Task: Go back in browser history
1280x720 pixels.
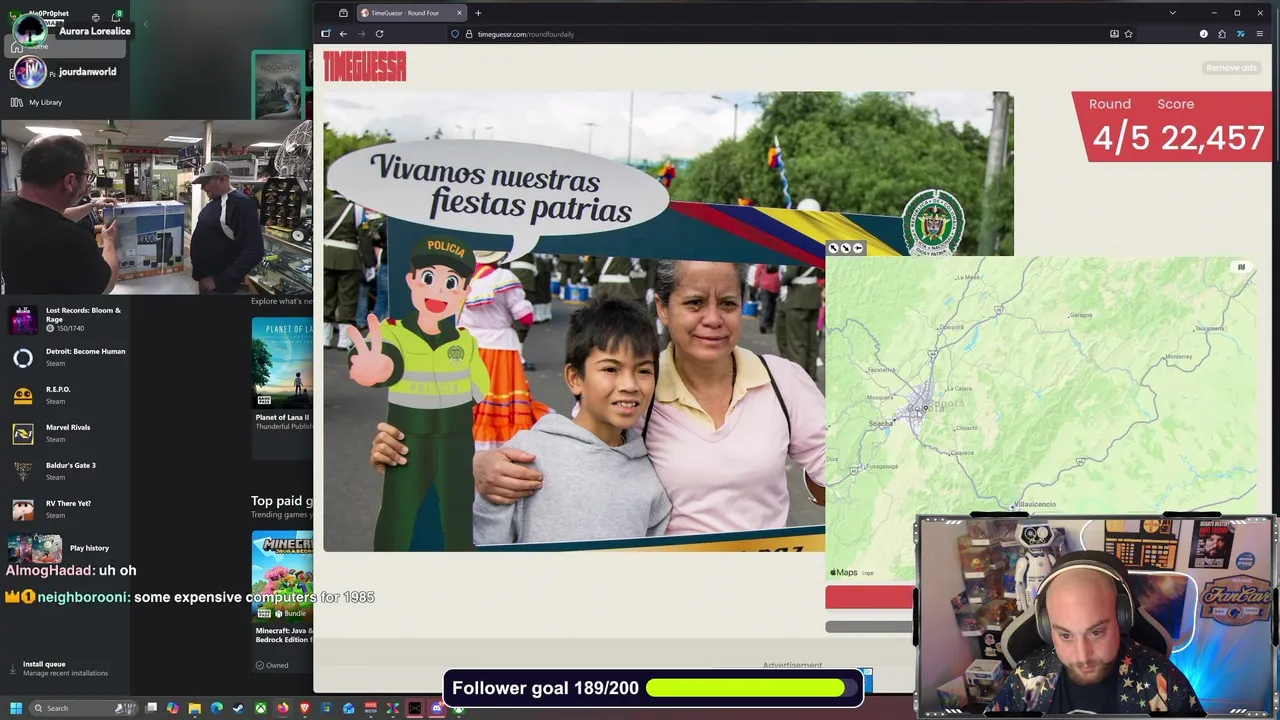Action: pos(343,34)
